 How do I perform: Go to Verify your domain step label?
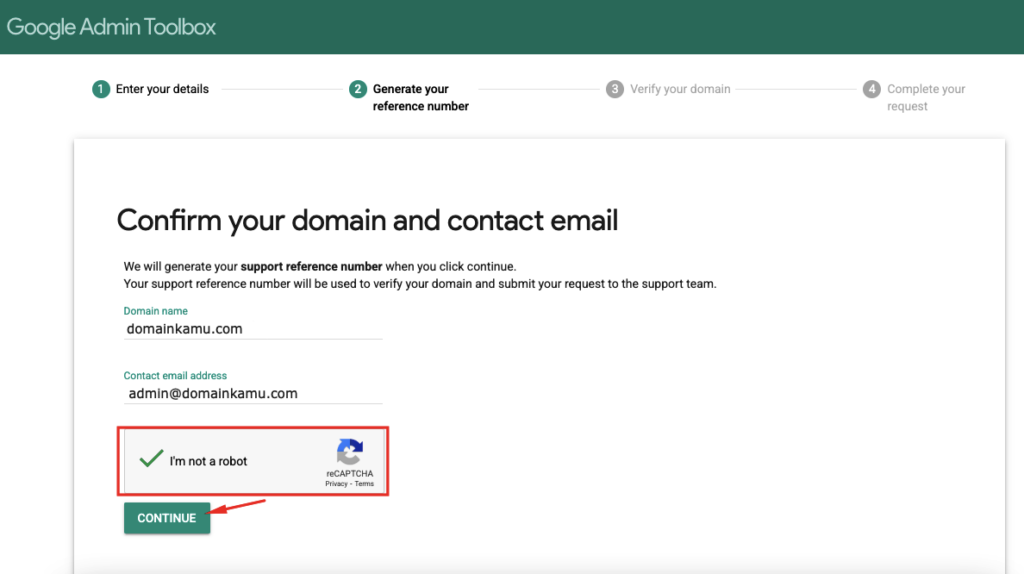pyautogui.click(x=680, y=89)
